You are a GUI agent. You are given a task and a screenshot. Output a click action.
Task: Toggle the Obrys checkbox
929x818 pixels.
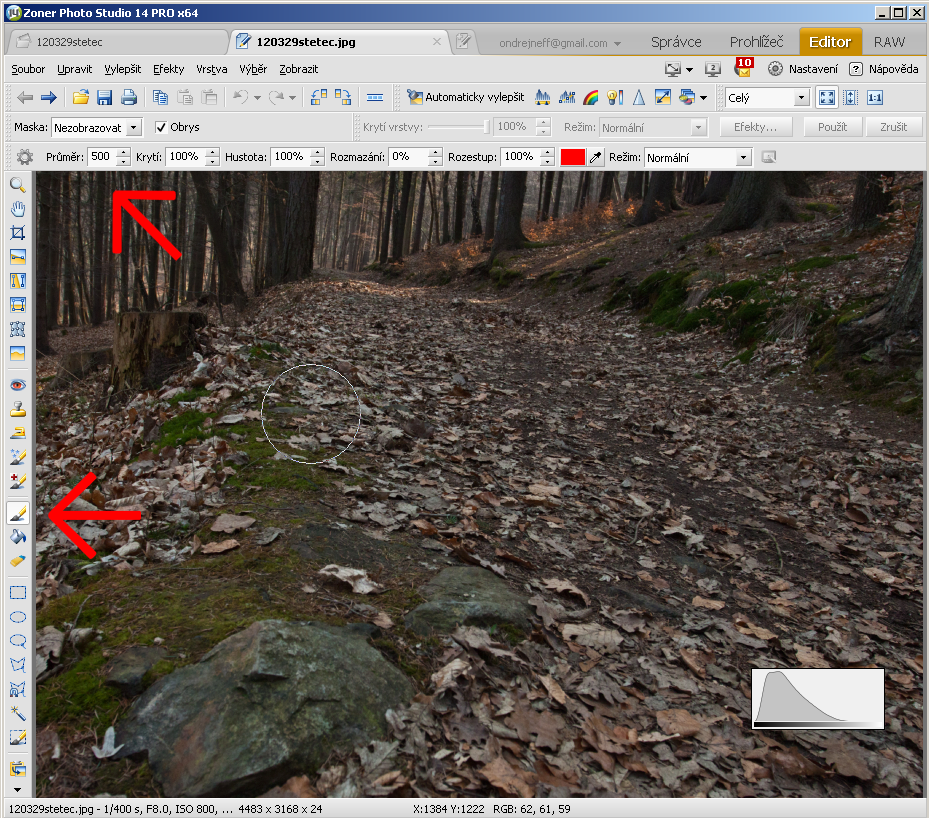pyautogui.click(x=161, y=127)
